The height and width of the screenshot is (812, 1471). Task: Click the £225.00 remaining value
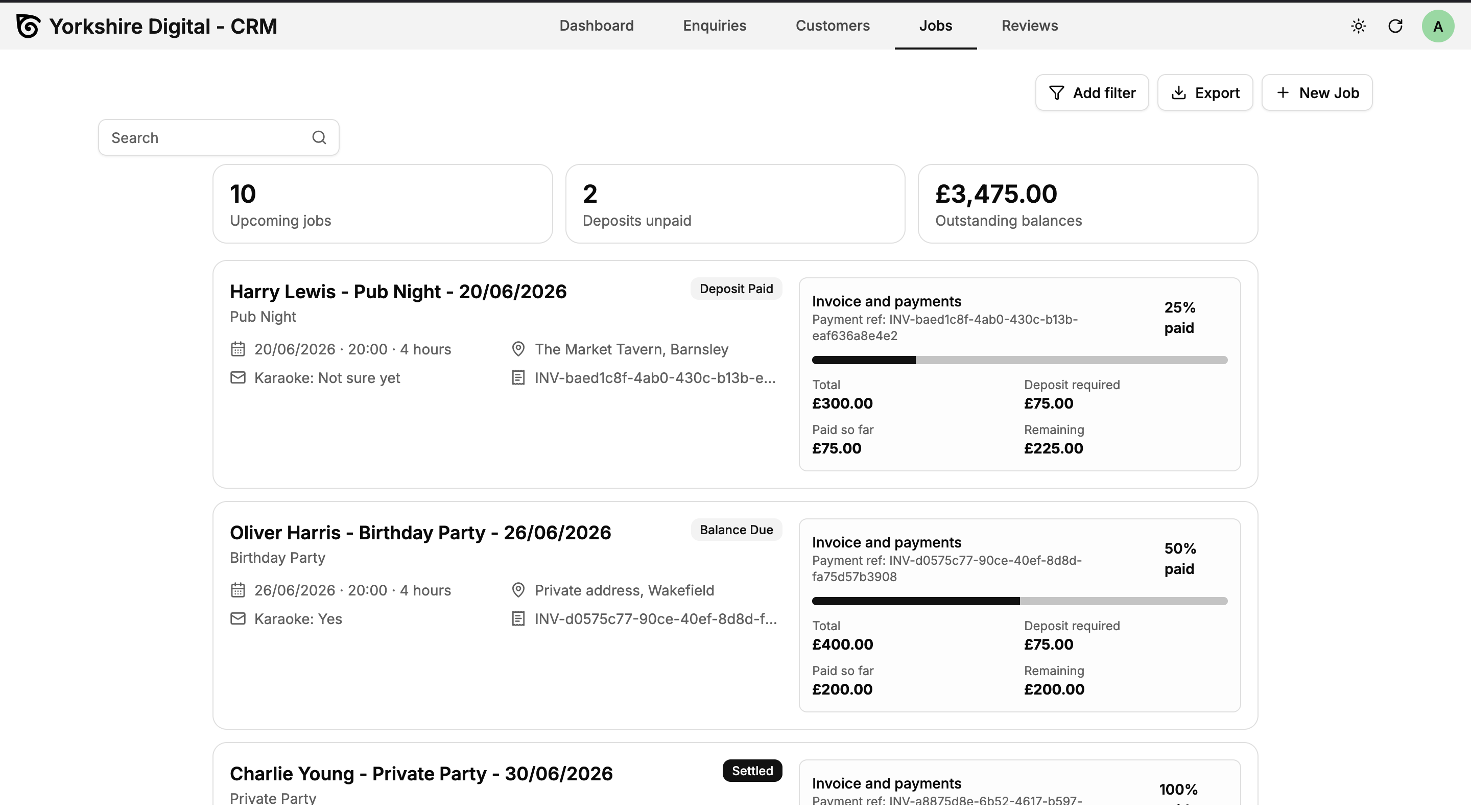(x=1054, y=448)
